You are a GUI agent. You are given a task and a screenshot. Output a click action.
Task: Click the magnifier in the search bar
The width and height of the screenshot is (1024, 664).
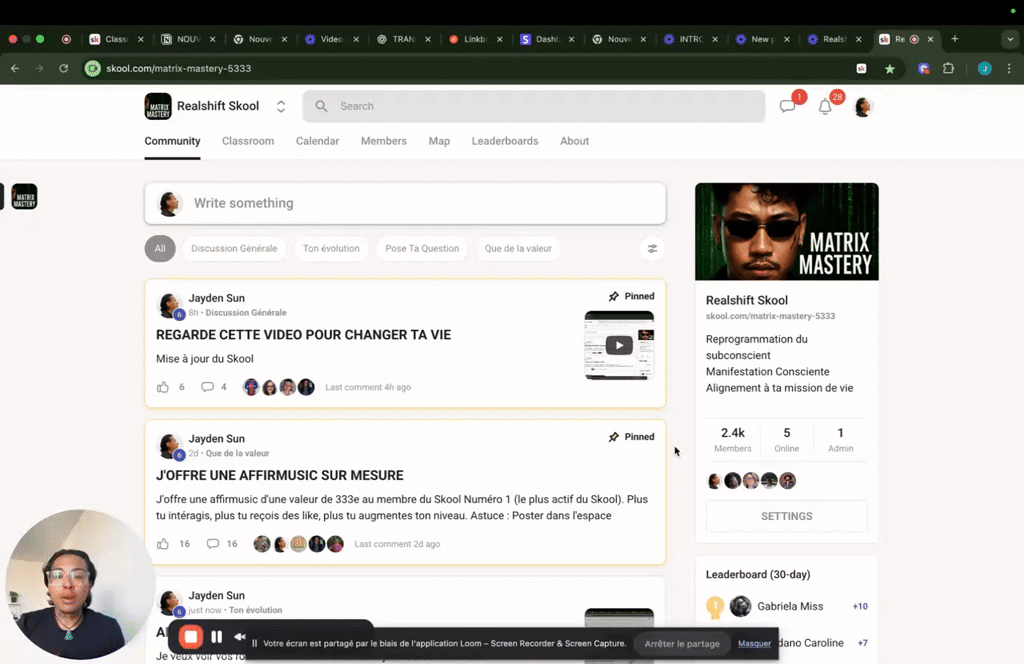click(x=321, y=105)
